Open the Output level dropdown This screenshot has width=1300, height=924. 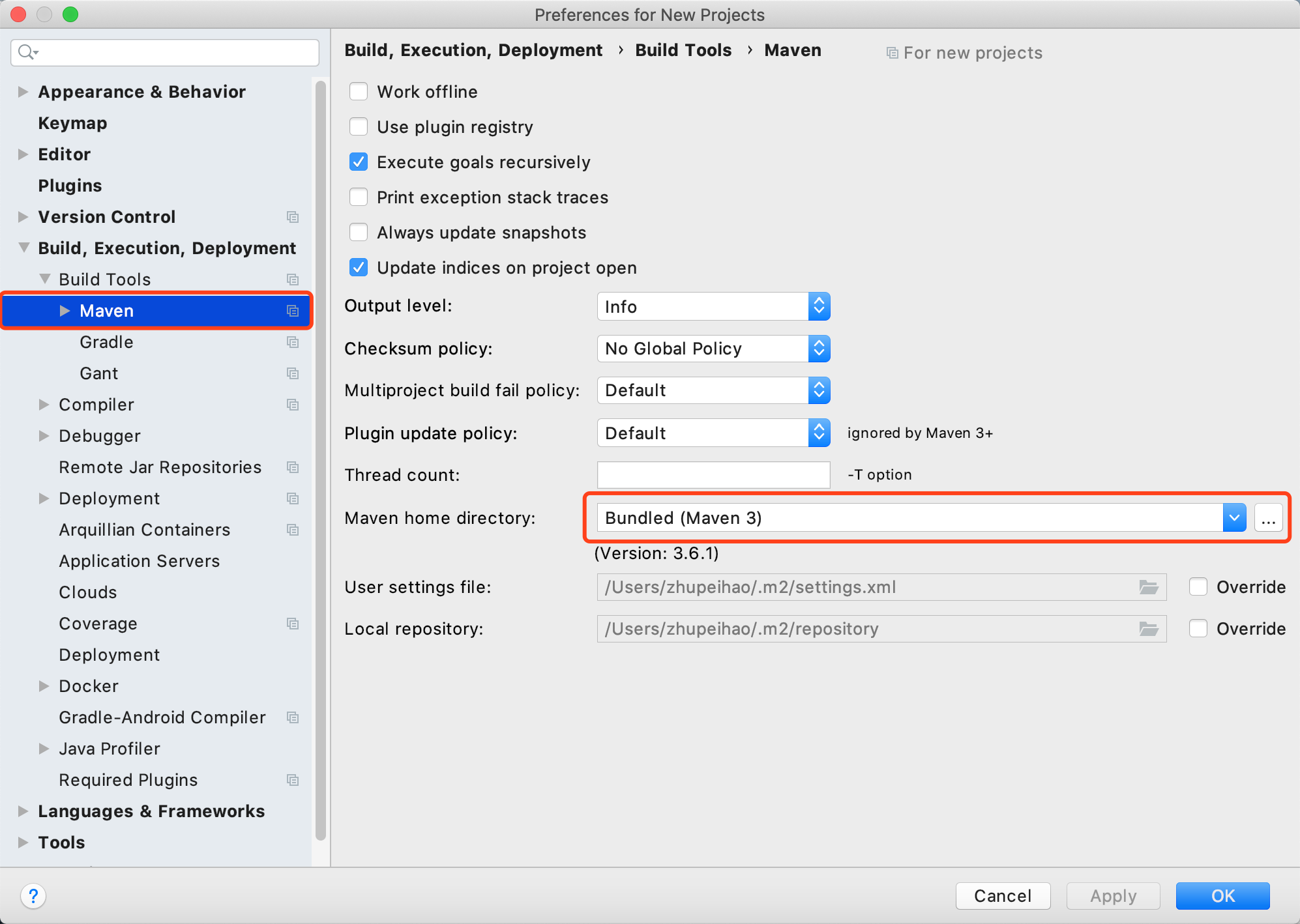click(713, 307)
